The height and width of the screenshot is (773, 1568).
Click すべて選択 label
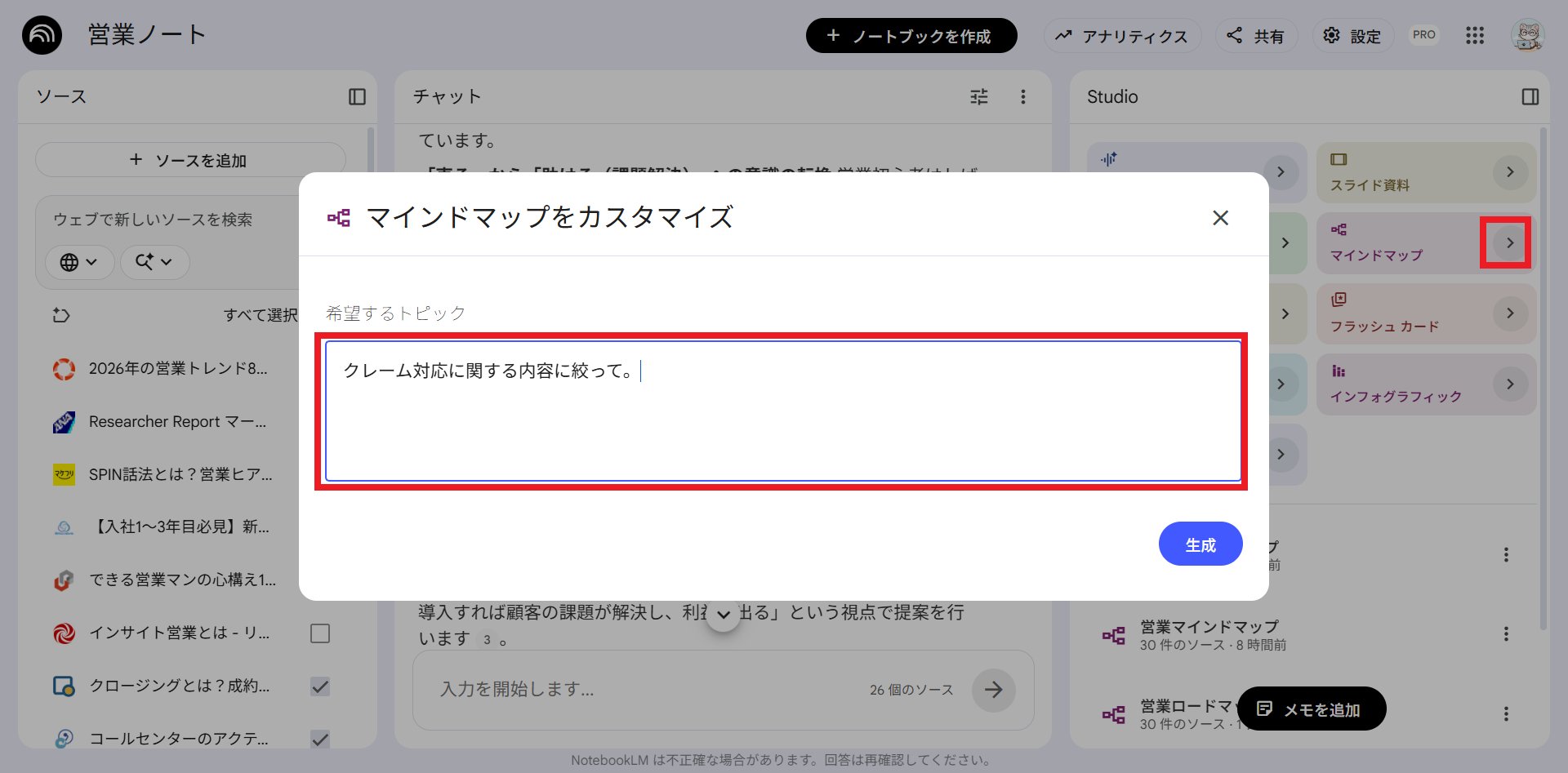(261, 315)
